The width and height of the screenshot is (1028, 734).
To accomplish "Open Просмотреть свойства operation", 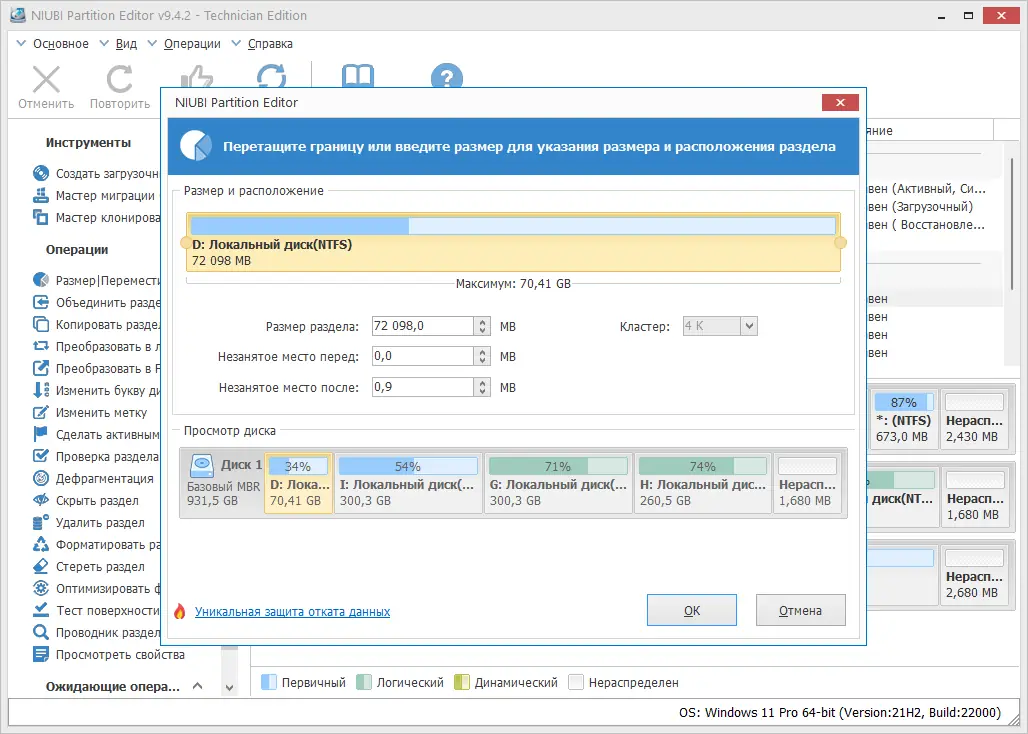I will point(109,655).
